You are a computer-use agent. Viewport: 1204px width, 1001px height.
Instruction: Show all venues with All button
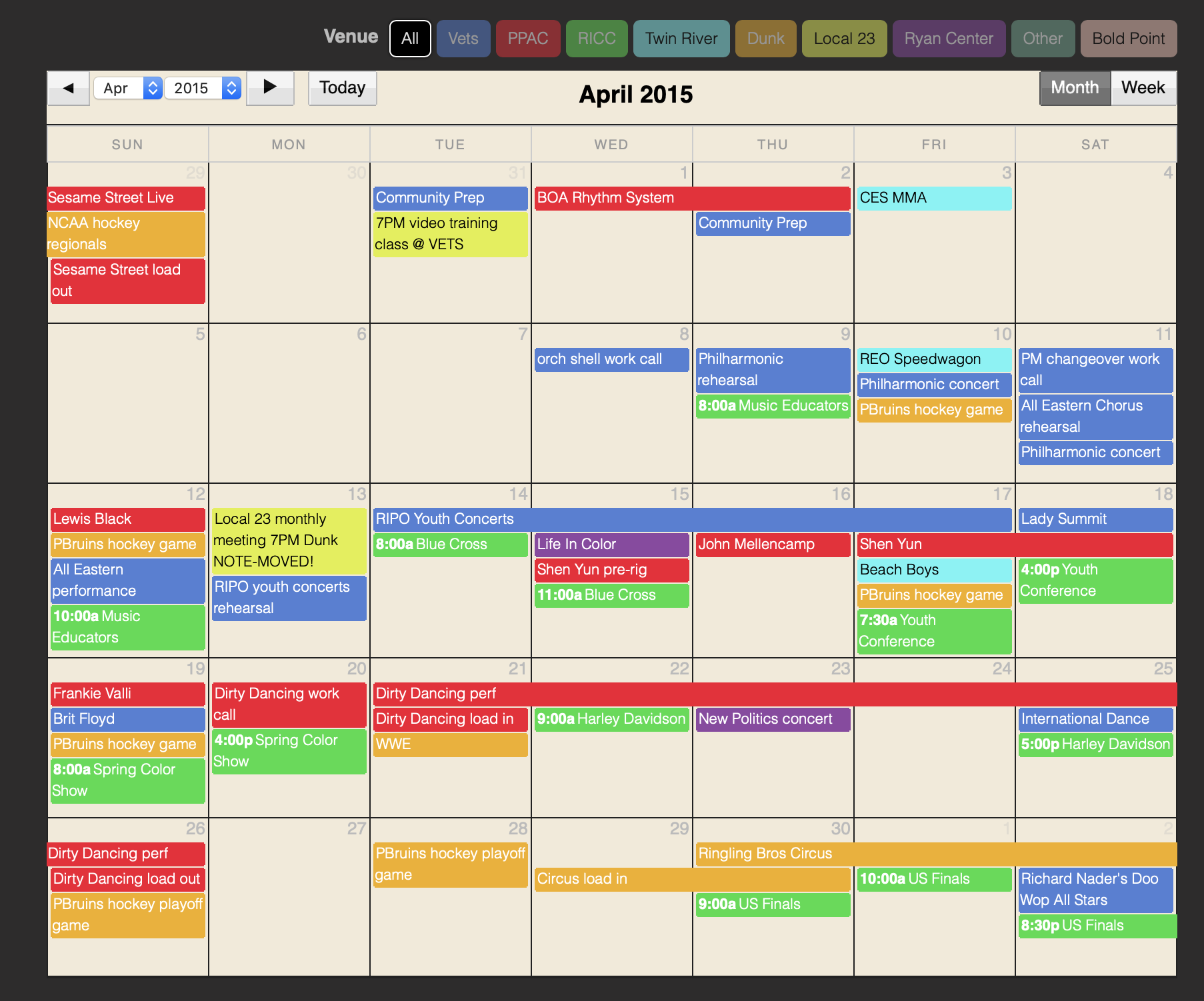(x=410, y=39)
